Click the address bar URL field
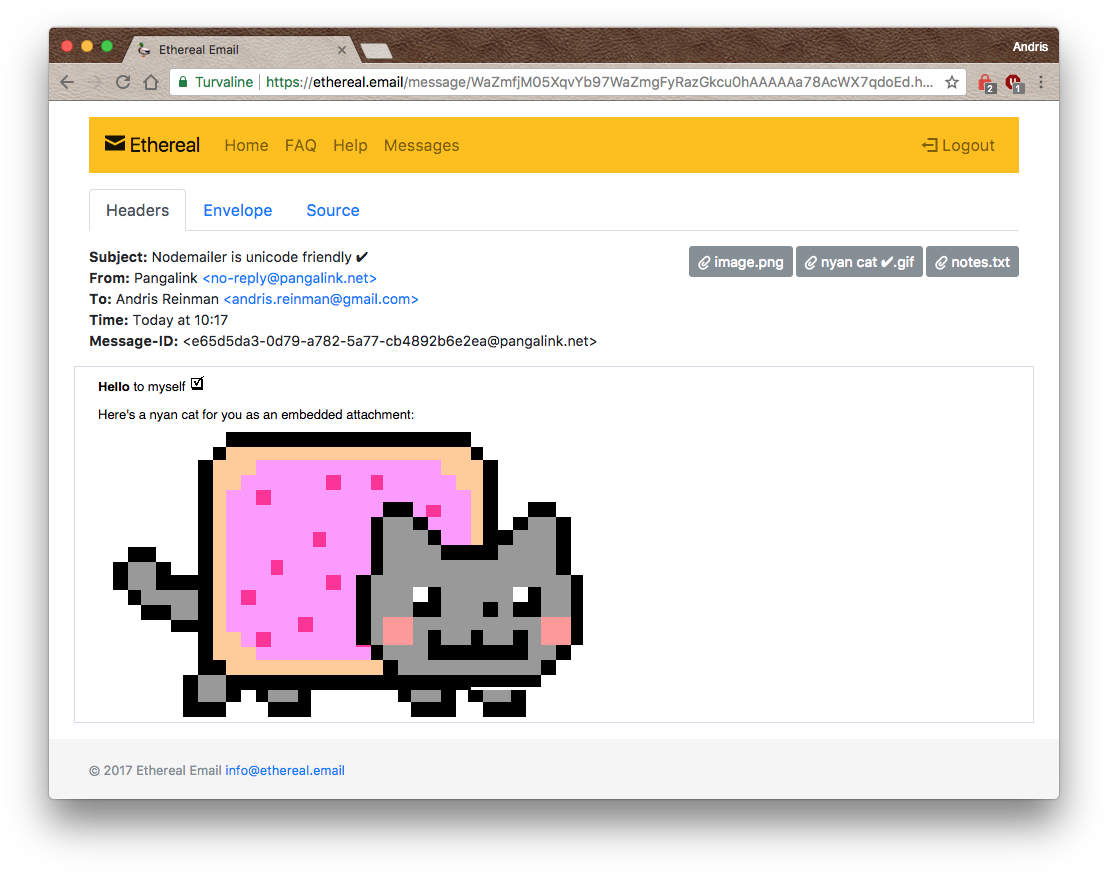1107x873 pixels. click(600, 82)
